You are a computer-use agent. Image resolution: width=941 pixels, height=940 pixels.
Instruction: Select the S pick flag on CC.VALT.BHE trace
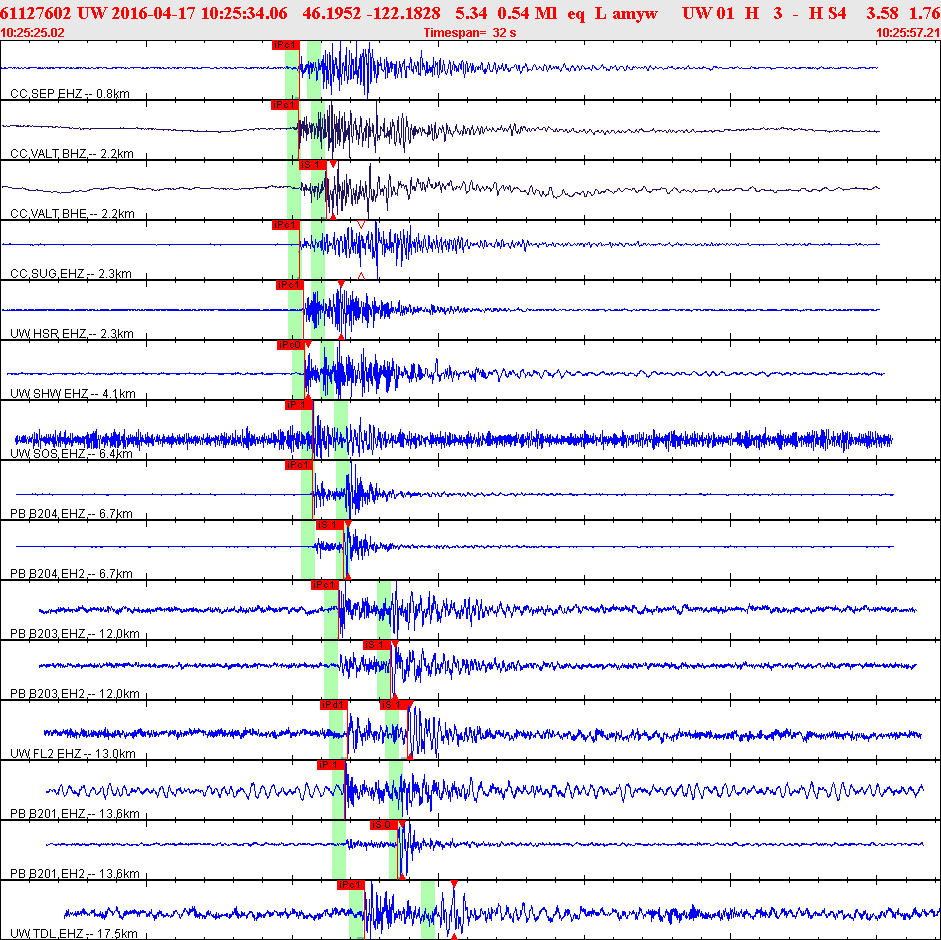tap(312, 164)
